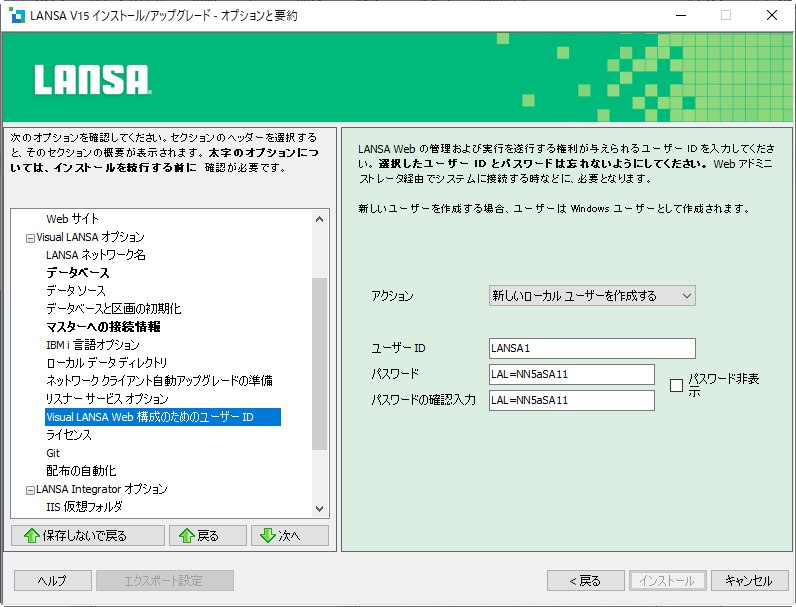The height and width of the screenshot is (607, 796).
Task: Click green up arrow on 戻る button
Action: (x=187, y=535)
